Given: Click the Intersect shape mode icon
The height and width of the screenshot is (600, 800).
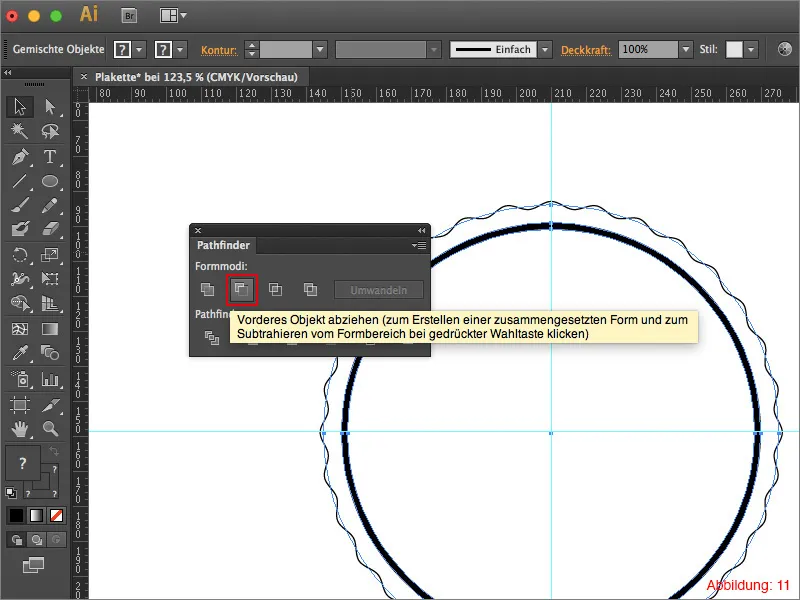Looking at the screenshot, I should click(276, 290).
